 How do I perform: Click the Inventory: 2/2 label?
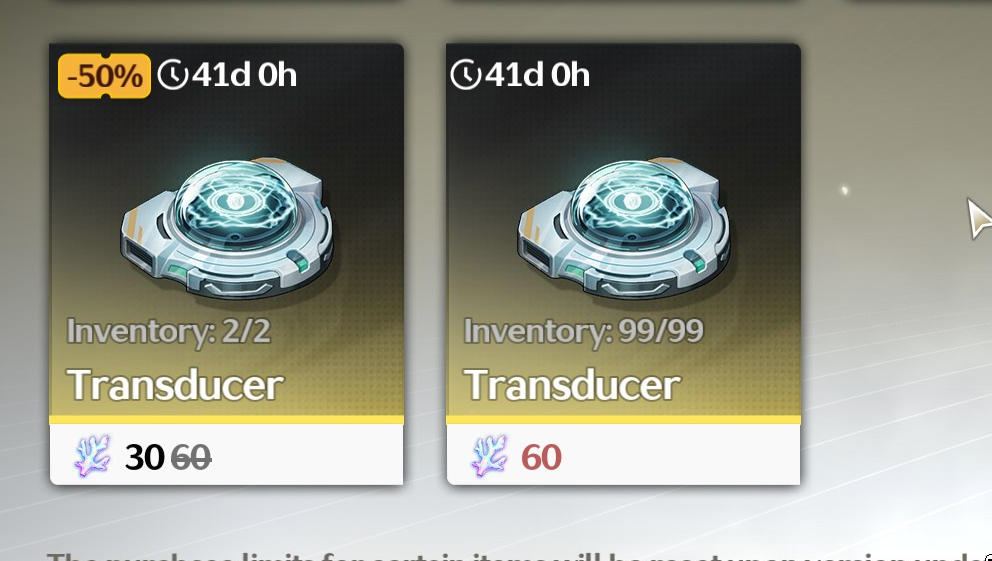[x=169, y=331]
